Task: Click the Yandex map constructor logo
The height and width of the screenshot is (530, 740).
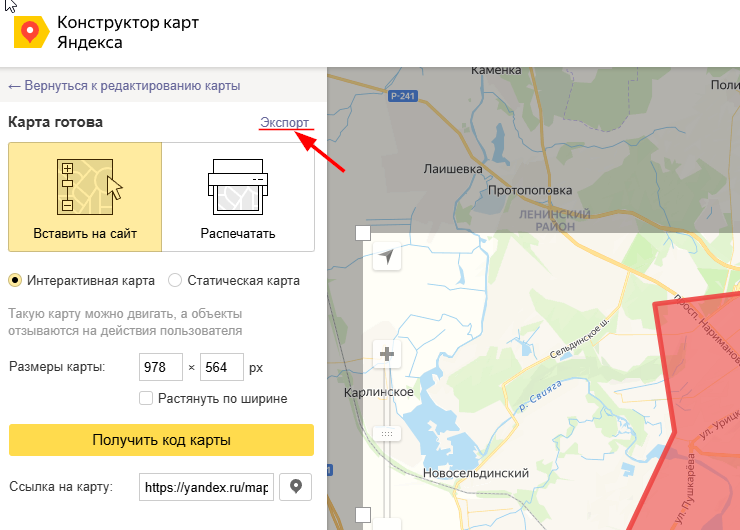Action: click(32, 32)
